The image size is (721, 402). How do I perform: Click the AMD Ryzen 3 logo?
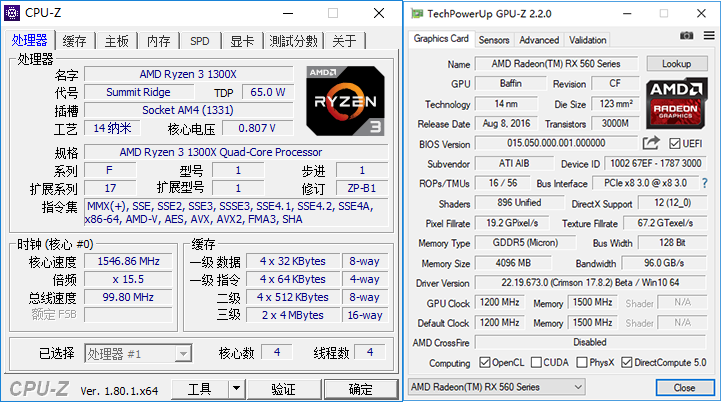coord(345,101)
